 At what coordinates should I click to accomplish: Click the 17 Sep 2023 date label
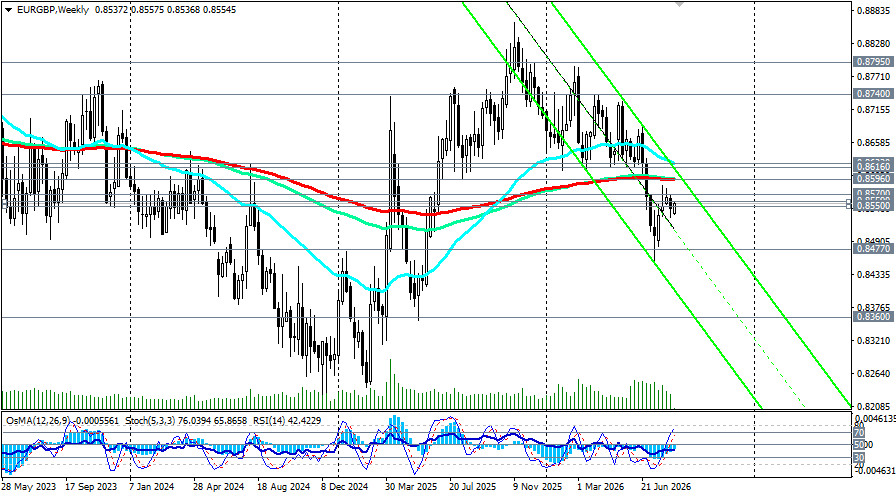(91, 487)
